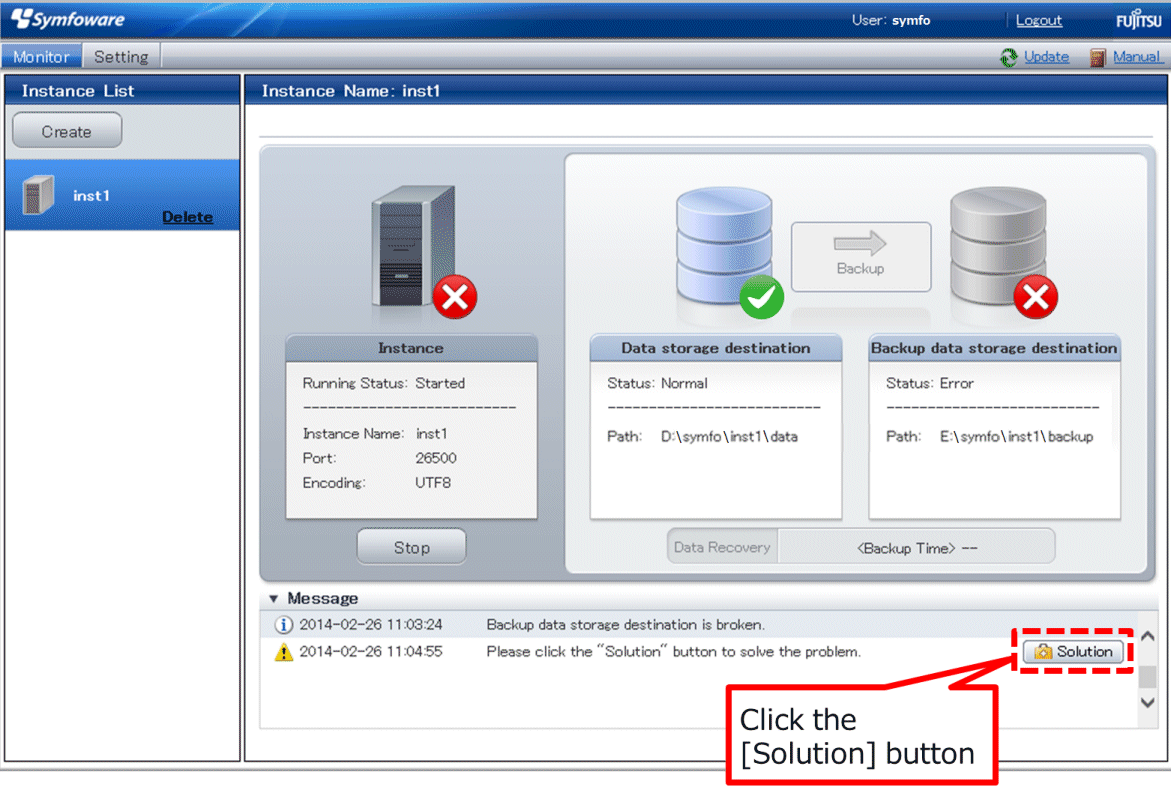Click the "Instance Name: inst1" panel header
The image size is (1171, 787).
(x=706, y=90)
